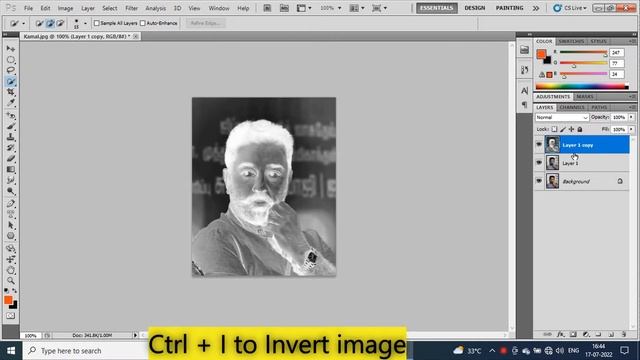
Task: Click the Refine Edge button
Action: (x=206, y=23)
